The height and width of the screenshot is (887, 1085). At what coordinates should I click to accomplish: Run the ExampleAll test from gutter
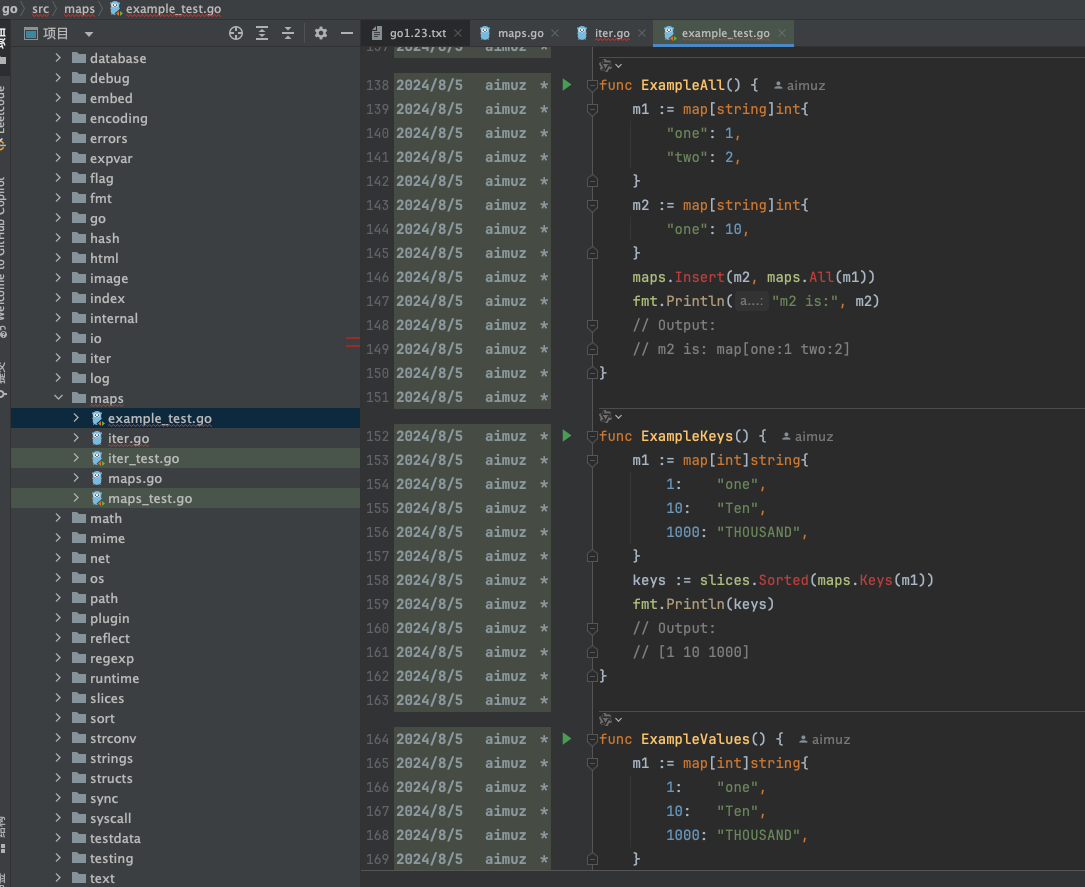[567, 85]
